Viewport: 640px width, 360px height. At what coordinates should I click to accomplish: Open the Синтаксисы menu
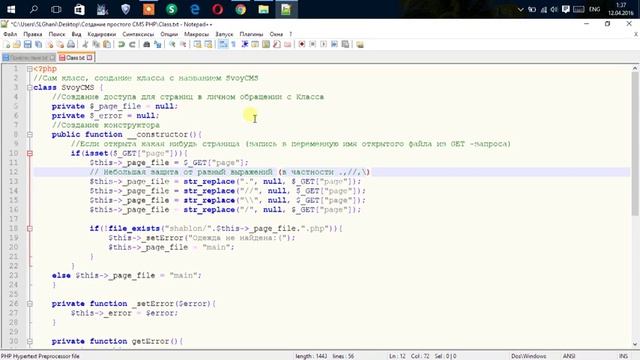(138, 34)
